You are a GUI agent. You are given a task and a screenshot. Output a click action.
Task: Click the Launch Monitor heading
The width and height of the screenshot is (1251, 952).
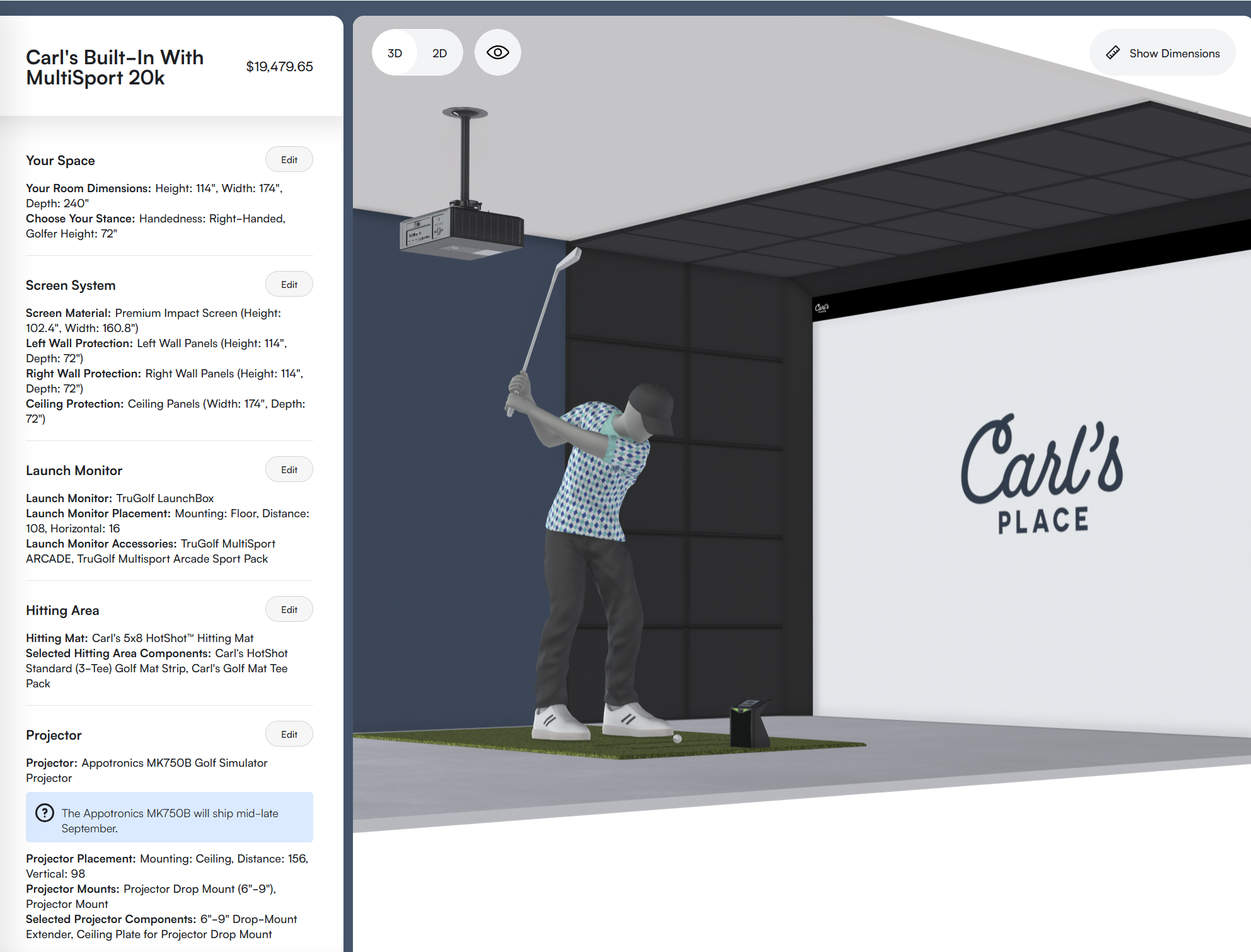[x=74, y=471]
